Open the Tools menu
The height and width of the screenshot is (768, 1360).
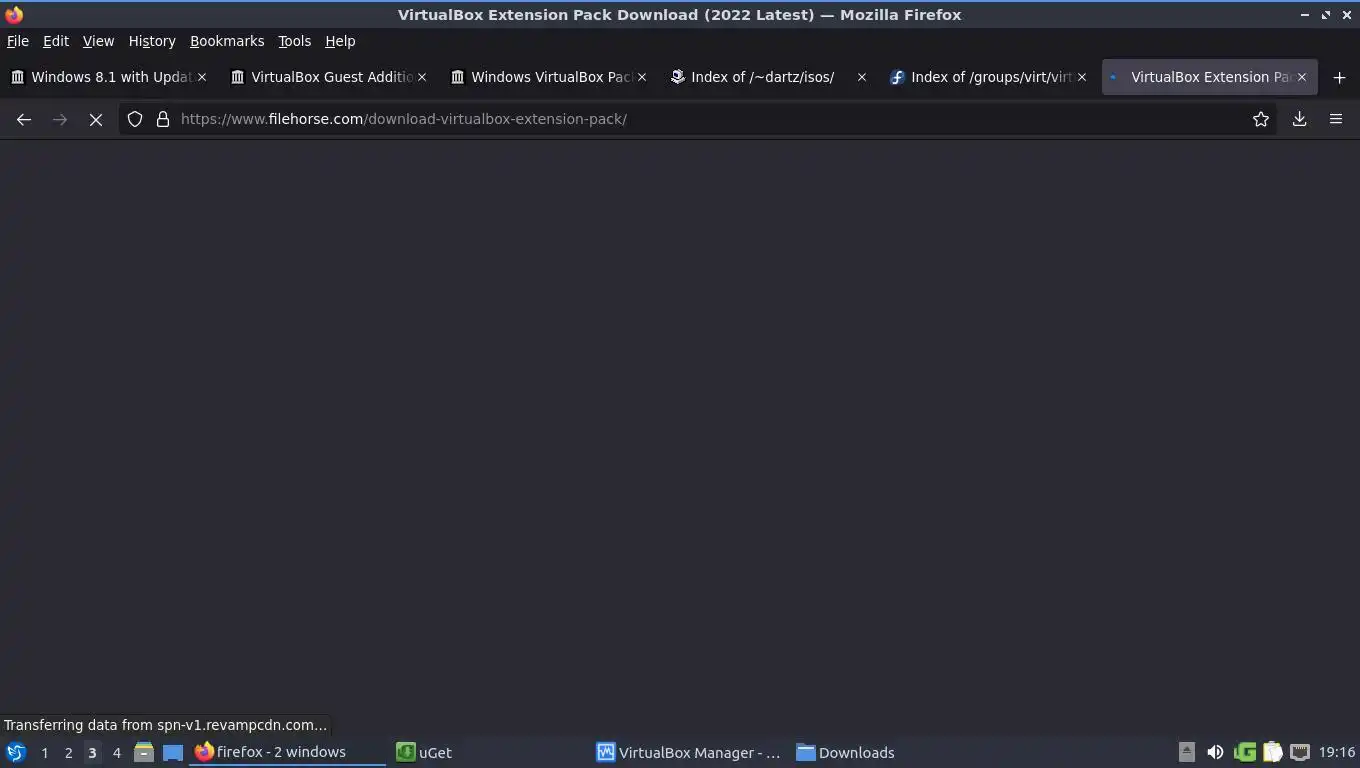(x=294, y=41)
